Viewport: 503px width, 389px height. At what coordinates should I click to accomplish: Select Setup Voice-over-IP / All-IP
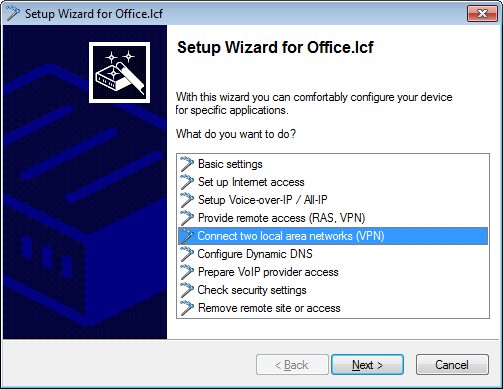pyautogui.click(x=333, y=200)
